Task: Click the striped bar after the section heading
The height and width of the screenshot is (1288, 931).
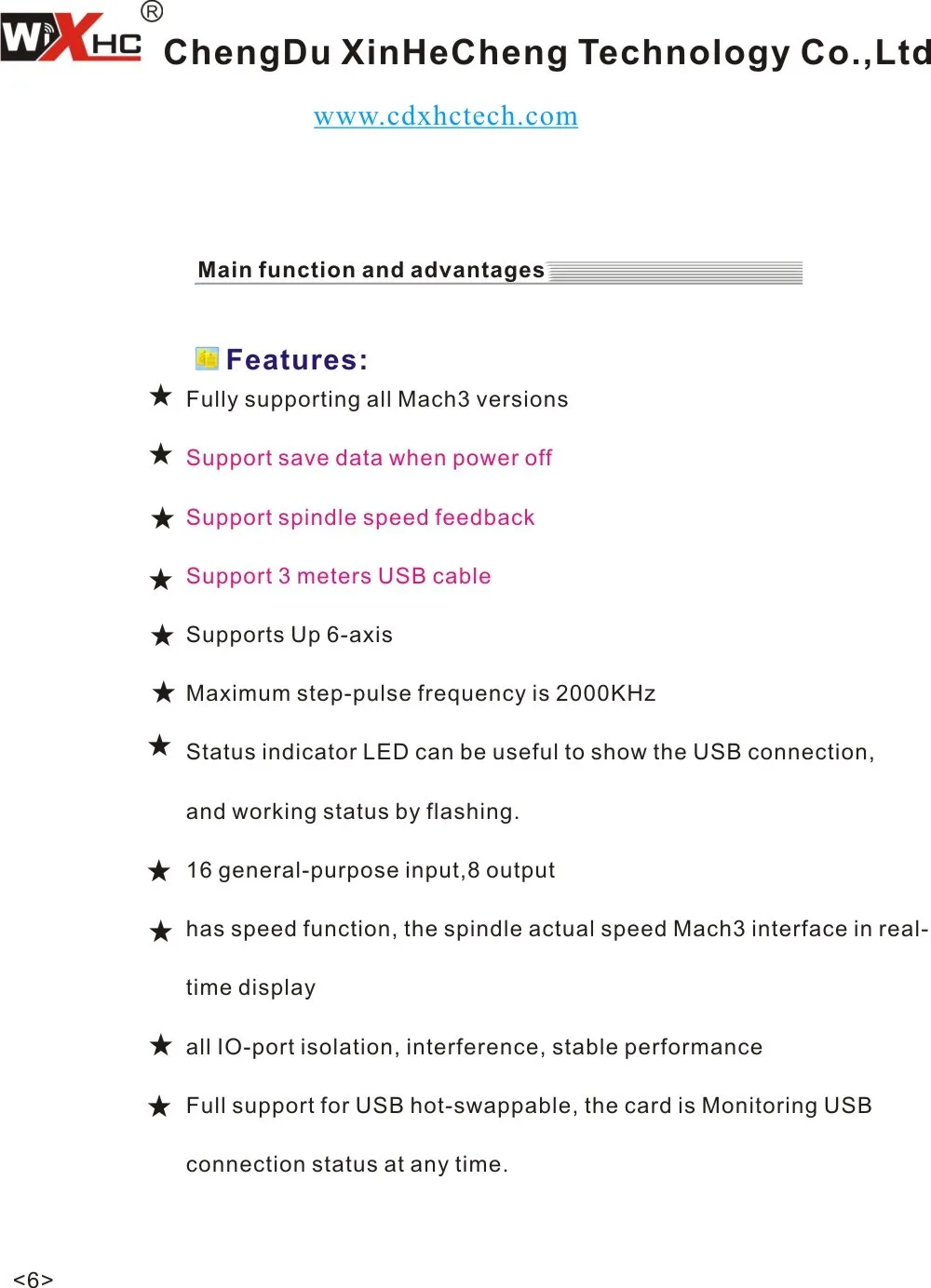Action: point(675,272)
